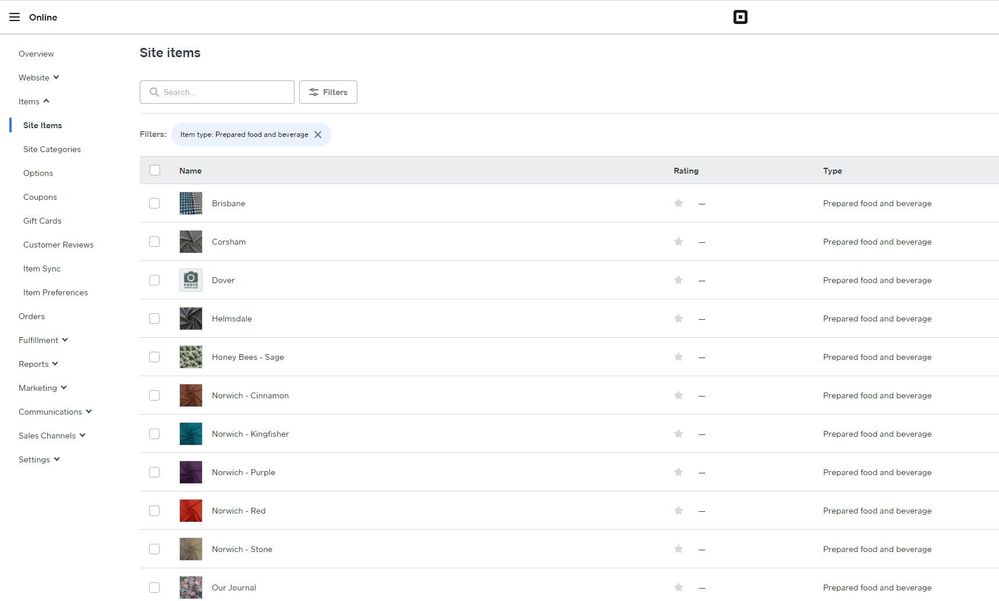Screen dimensions: 999x601
Task: Open the Helmsdale item thumbnail
Action: coord(190,319)
